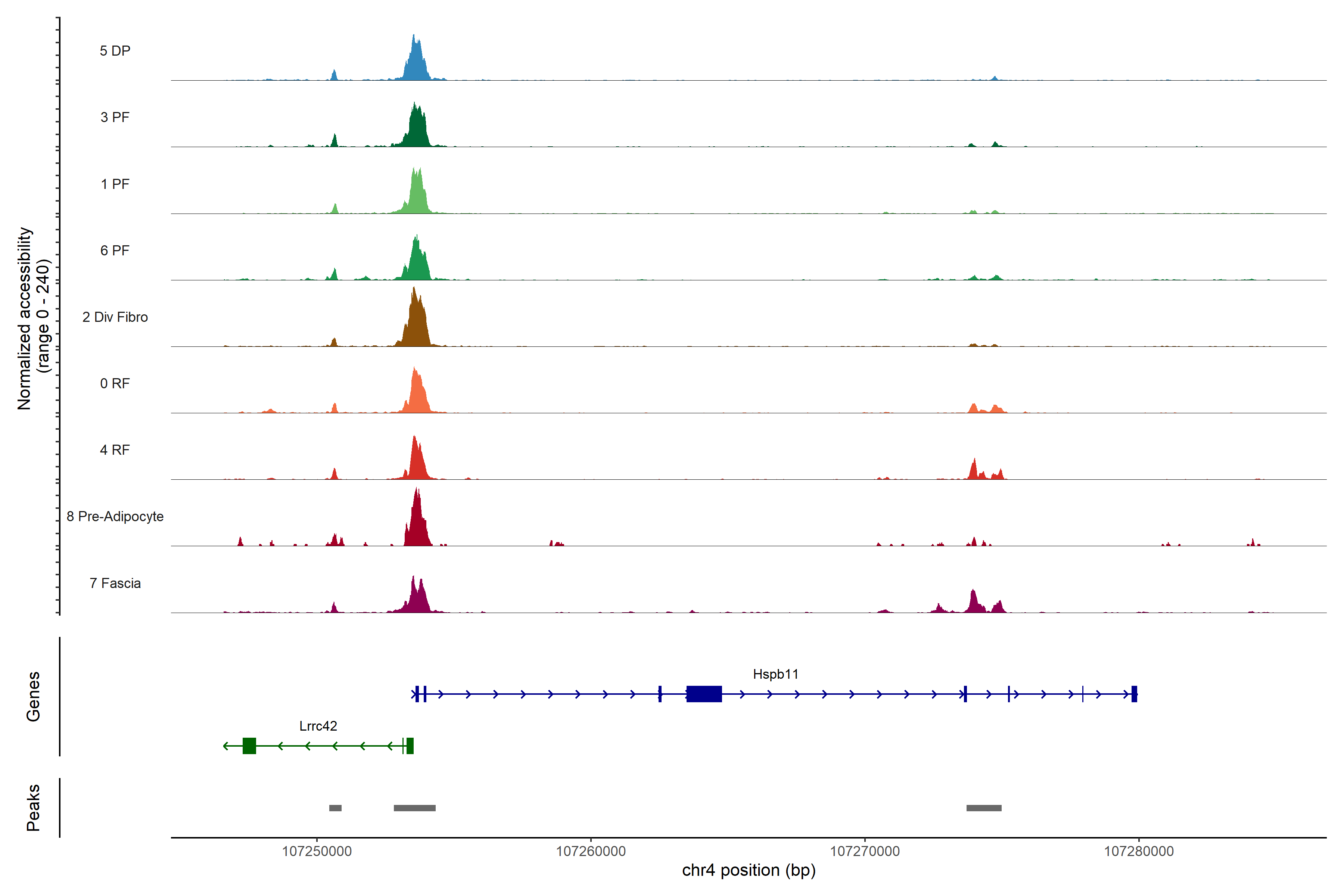
Task: Click the rightmost gray peak bar
Action: point(983,808)
